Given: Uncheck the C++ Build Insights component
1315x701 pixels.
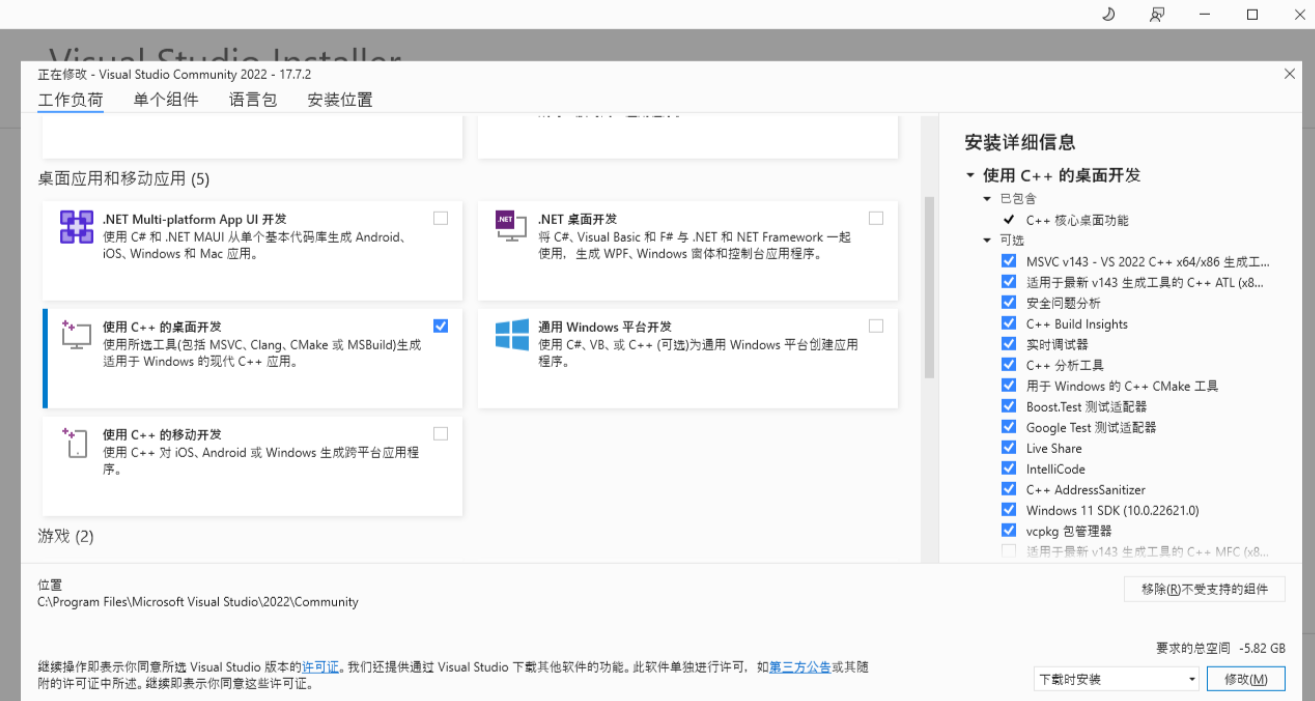Looking at the screenshot, I should click(1008, 323).
